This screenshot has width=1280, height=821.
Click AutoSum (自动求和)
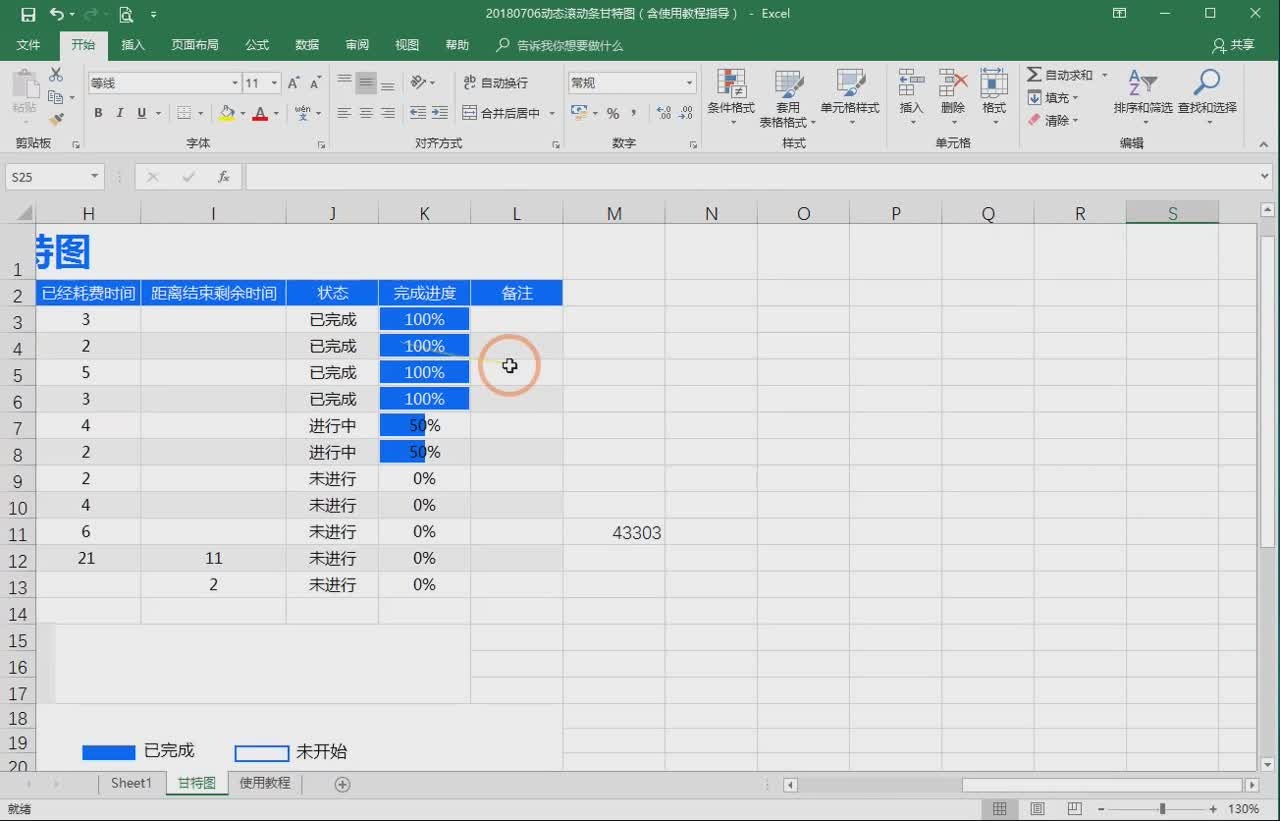coord(1060,75)
